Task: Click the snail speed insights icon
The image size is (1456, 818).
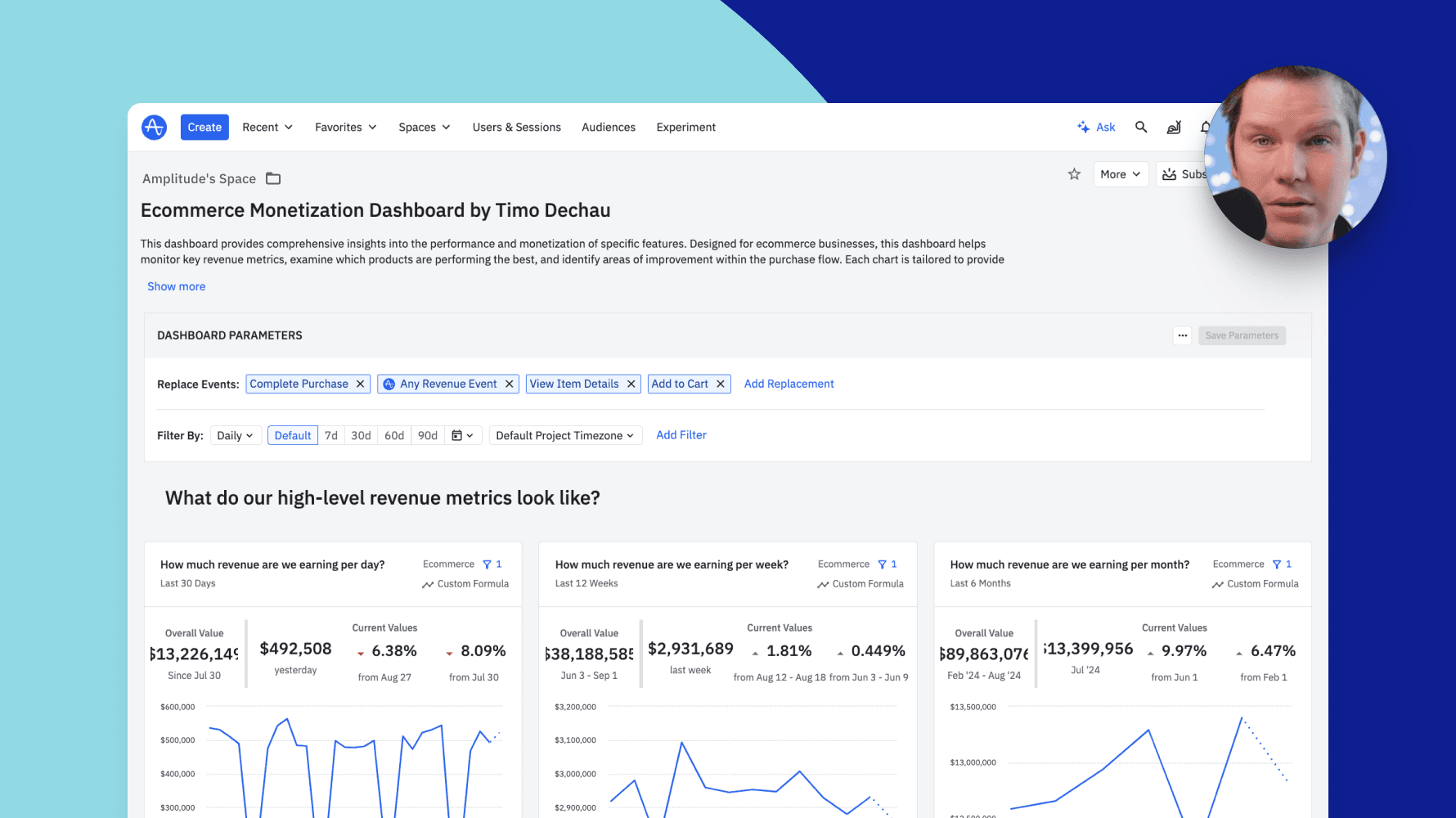Action: (x=1174, y=128)
